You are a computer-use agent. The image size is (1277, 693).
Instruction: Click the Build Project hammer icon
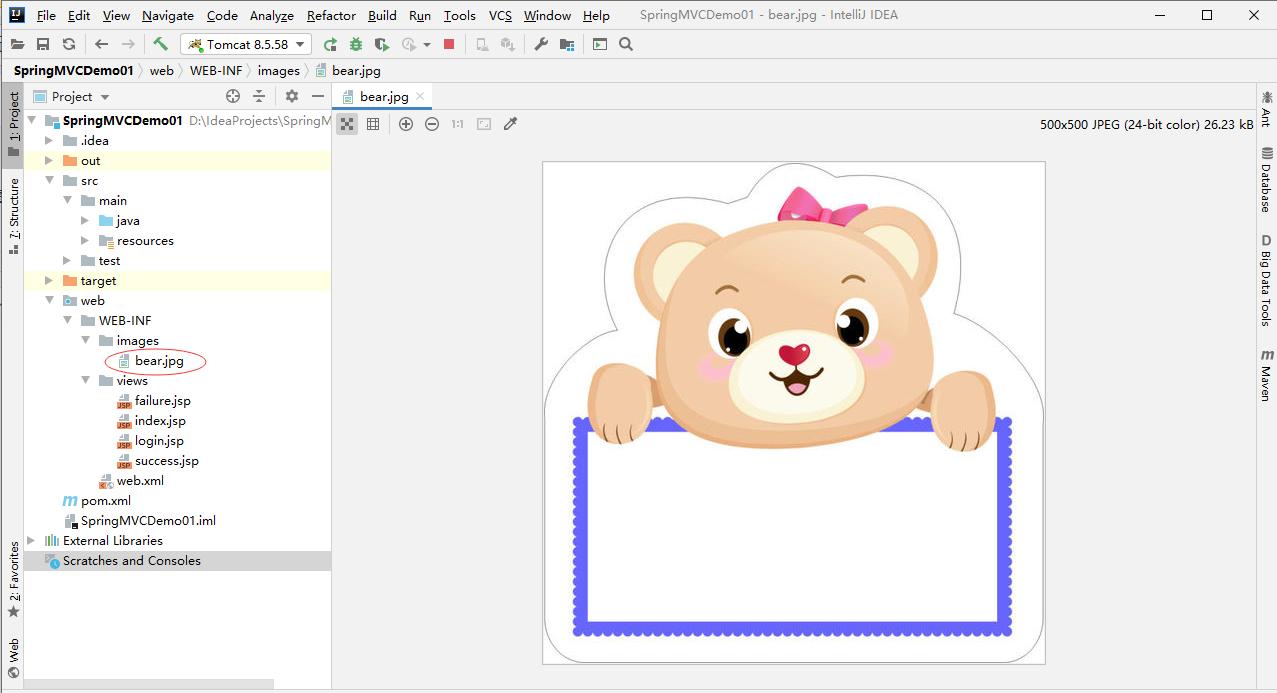[160, 44]
